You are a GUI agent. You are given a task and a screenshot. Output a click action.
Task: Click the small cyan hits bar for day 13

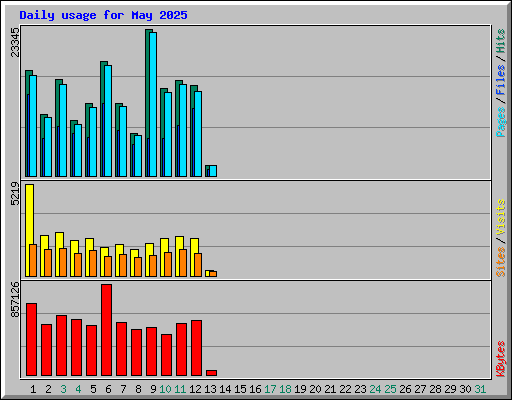[x=213, y=171]
